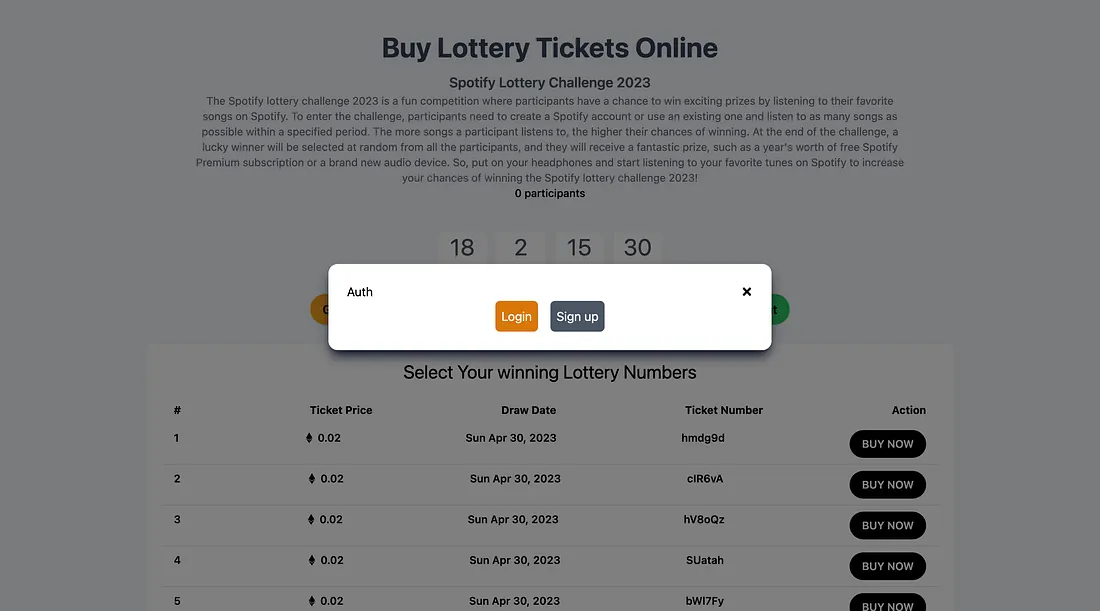Click the Buy Lottery Tickets Online heading
This screenshot has height=611, width=1100.
pos(550,48)
